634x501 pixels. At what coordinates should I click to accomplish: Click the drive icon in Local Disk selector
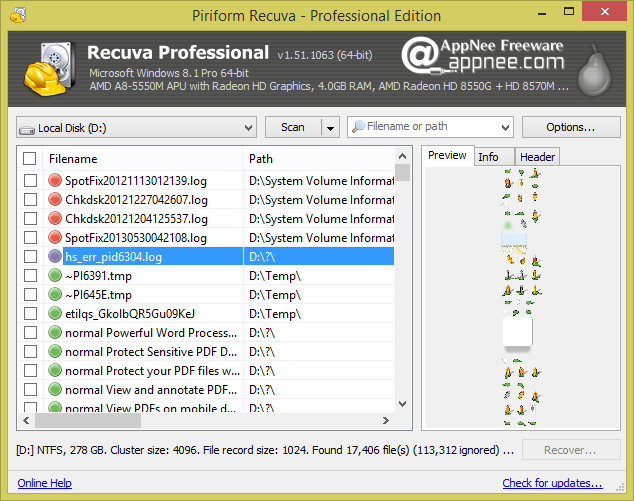[27, 129]
